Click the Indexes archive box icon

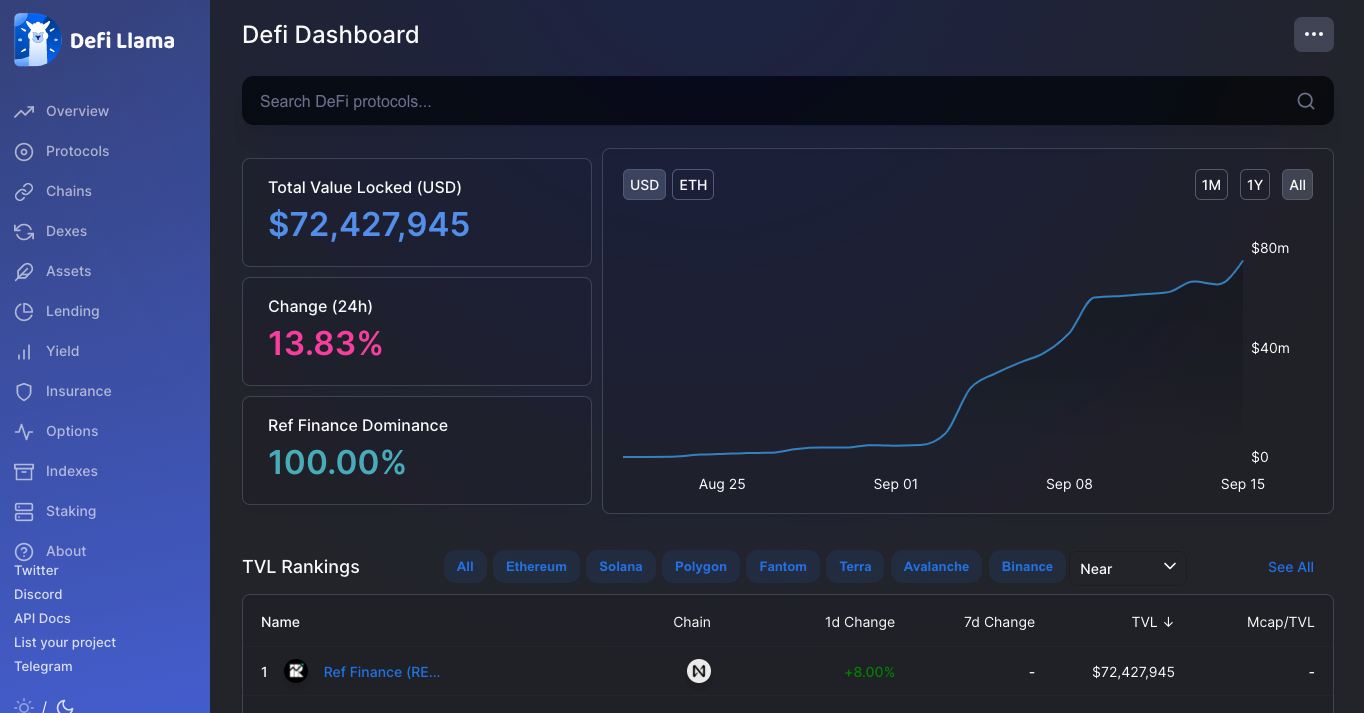coord(24,471)
